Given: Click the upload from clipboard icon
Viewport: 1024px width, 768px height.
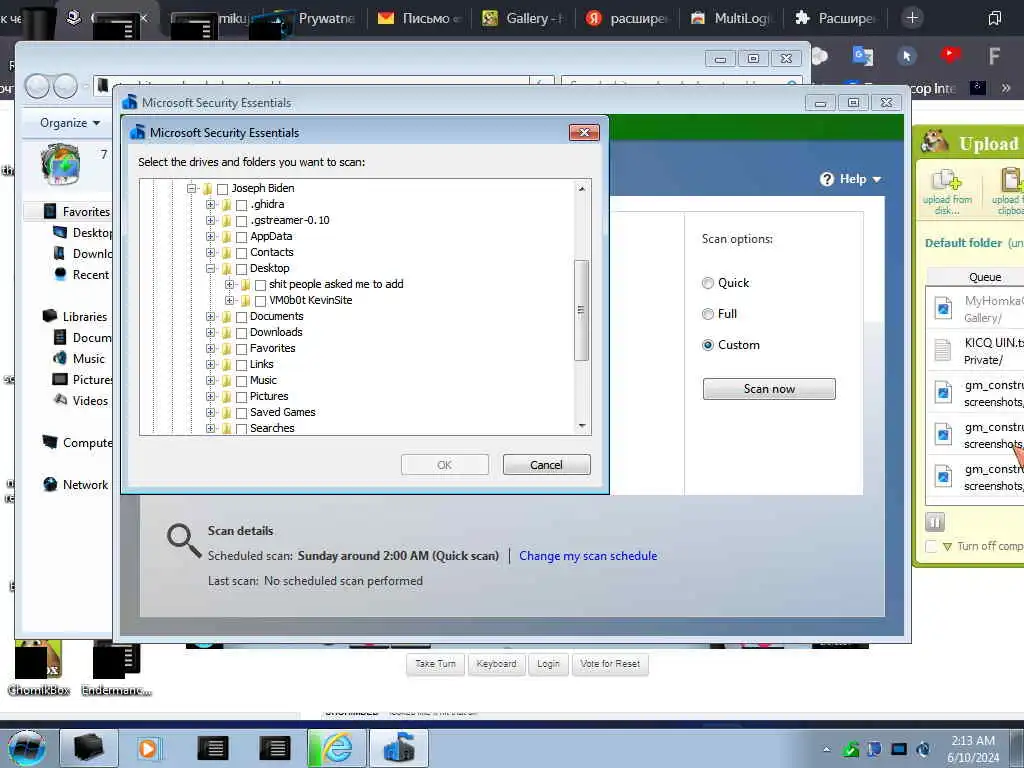Looking at the screenshot, I should (x=1008, y=191).
